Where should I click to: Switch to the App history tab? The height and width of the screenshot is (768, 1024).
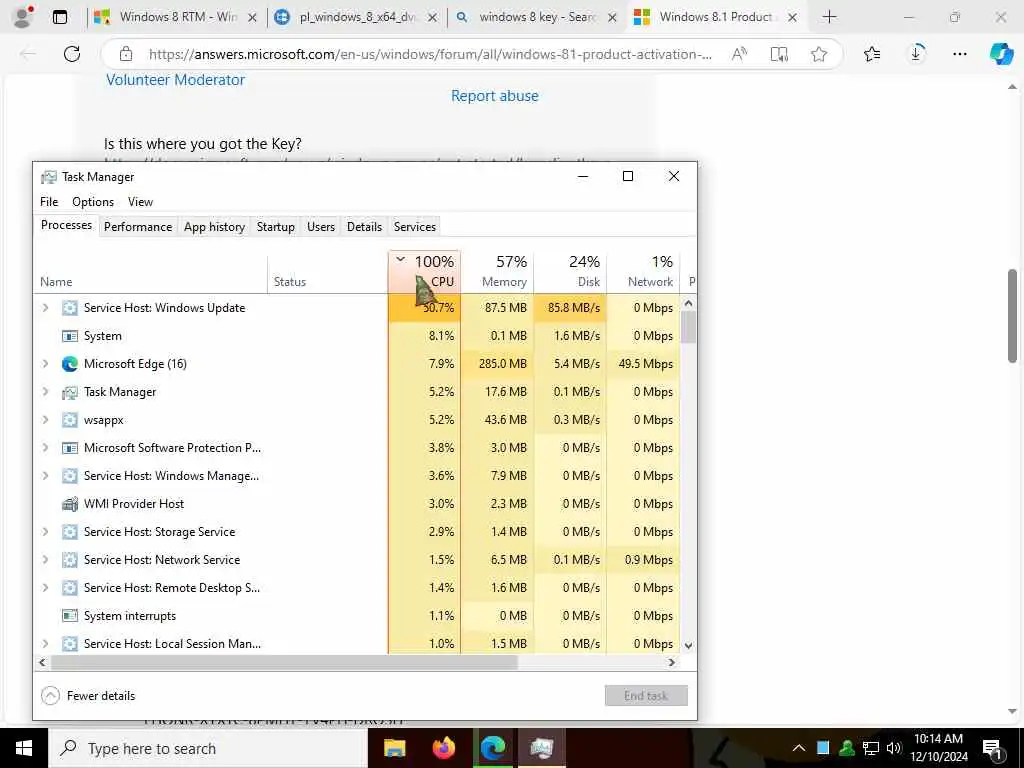click(214, 227)
